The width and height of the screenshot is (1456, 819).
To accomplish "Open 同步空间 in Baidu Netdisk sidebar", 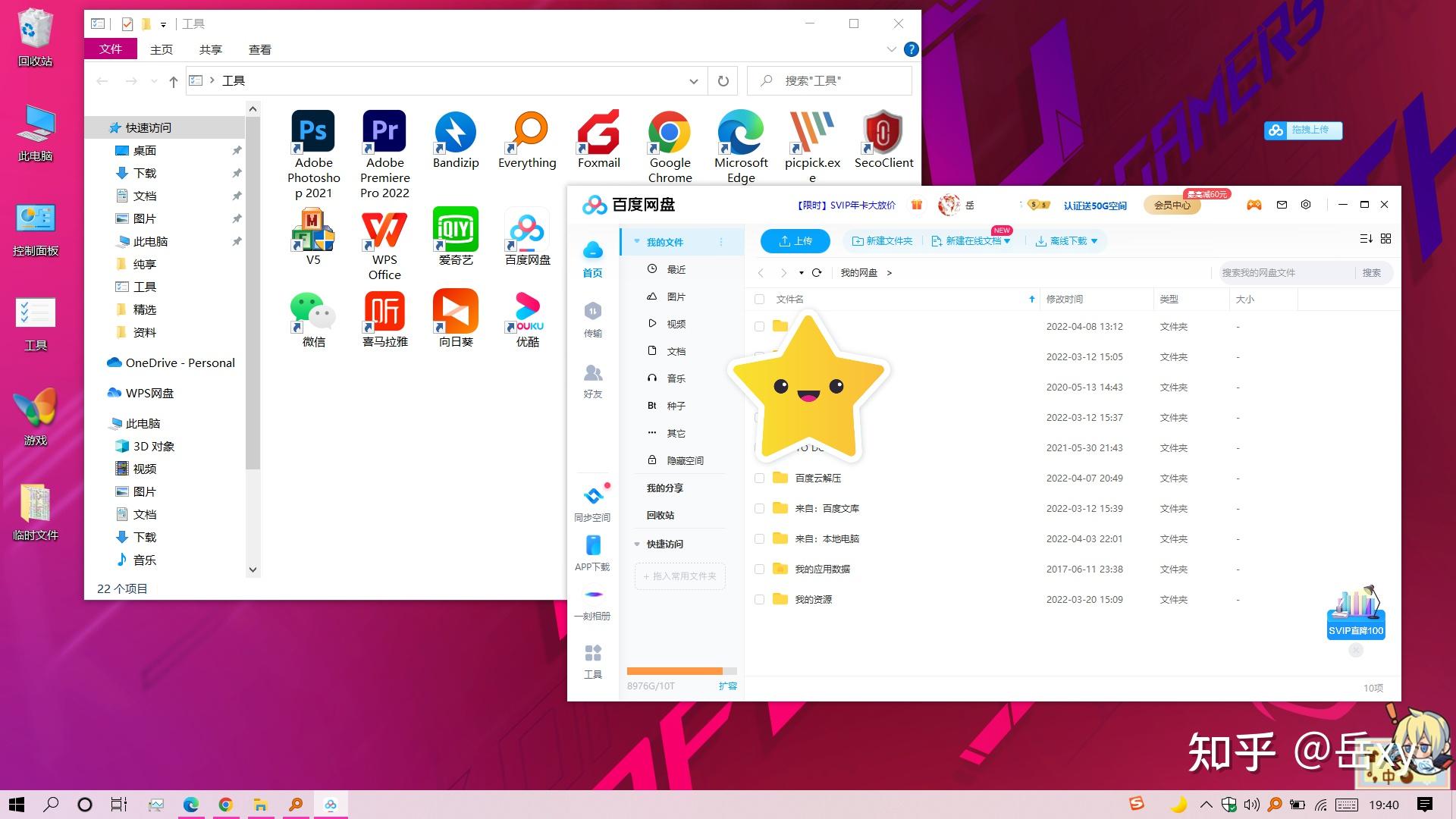I will click(592, 504).
